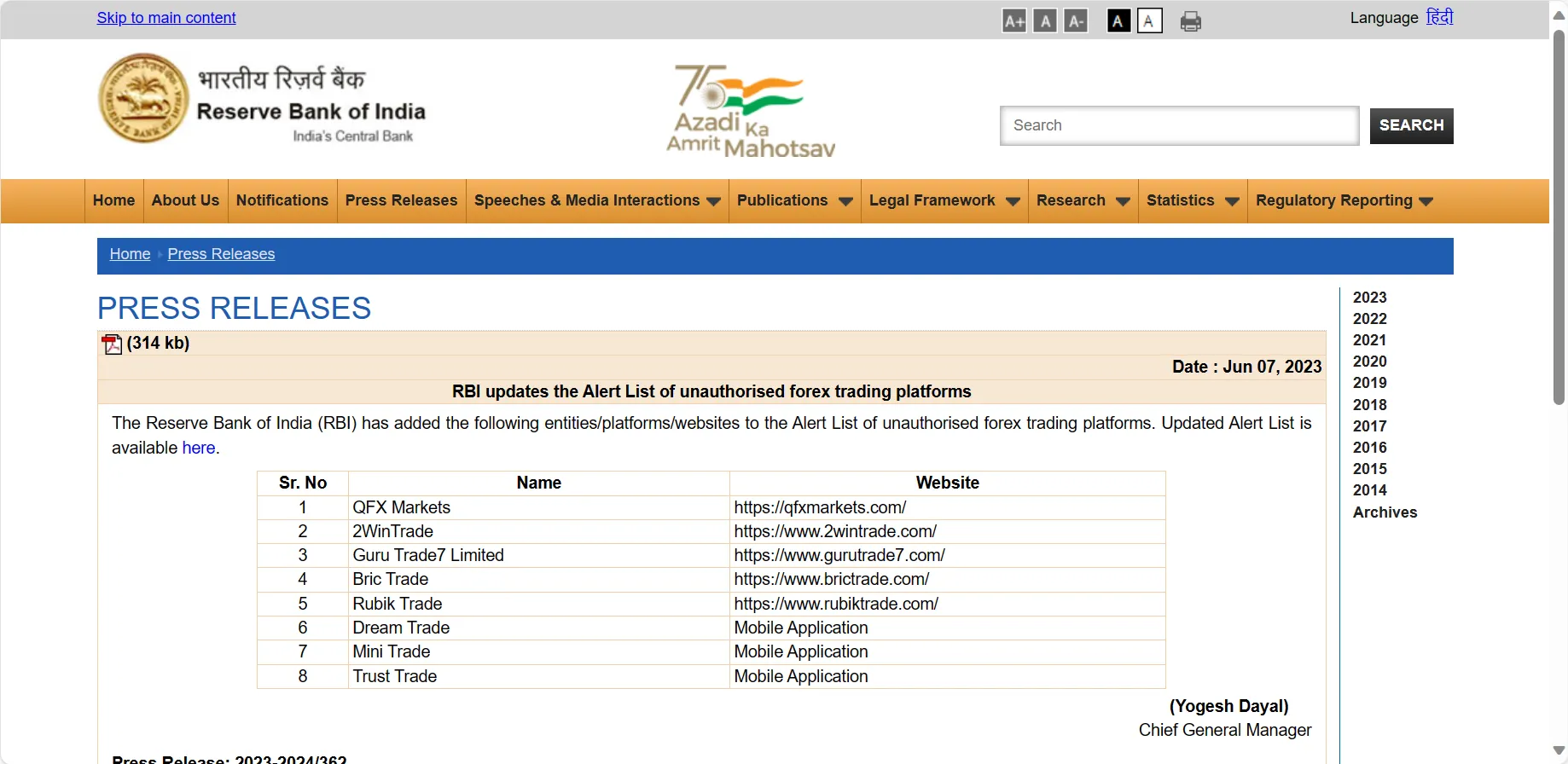Print the page using printer icon
The image size is (1568, 764).
pyautogui.click(x=1191, y=21)
